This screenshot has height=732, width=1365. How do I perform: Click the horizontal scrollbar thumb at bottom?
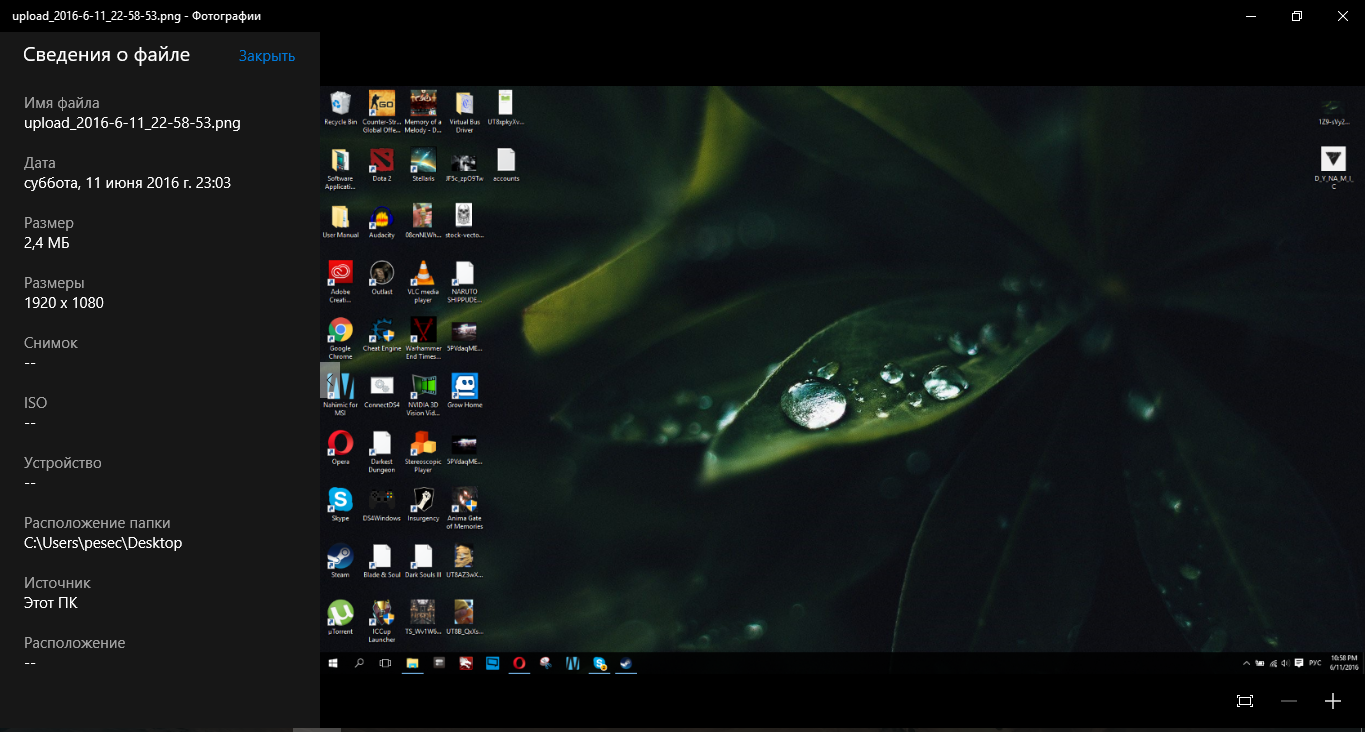[316, 729]
